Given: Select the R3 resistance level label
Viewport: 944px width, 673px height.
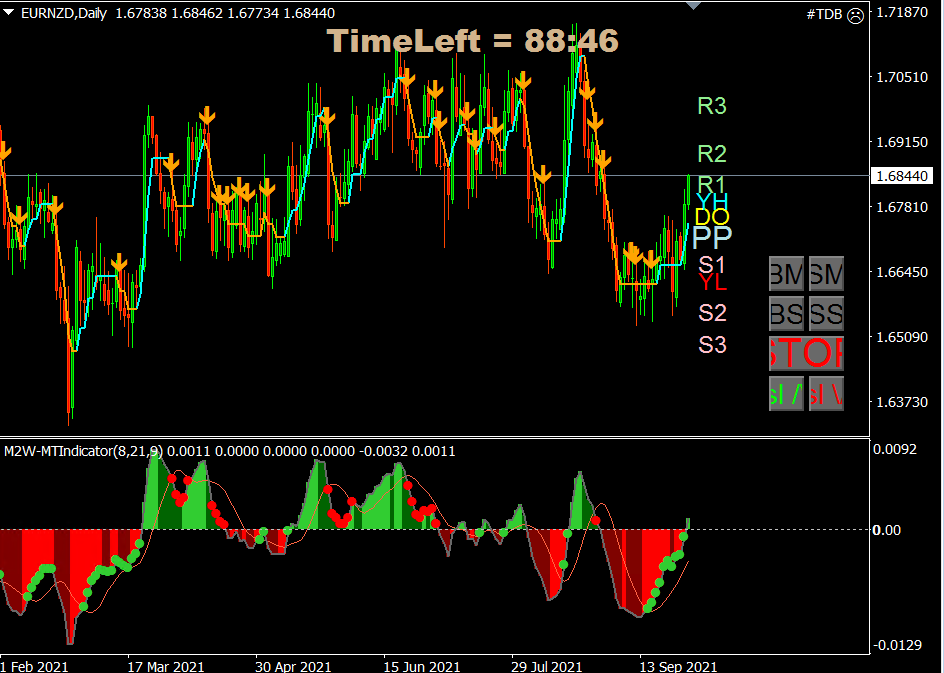Looking at the screenshot, I should point(712,106).
